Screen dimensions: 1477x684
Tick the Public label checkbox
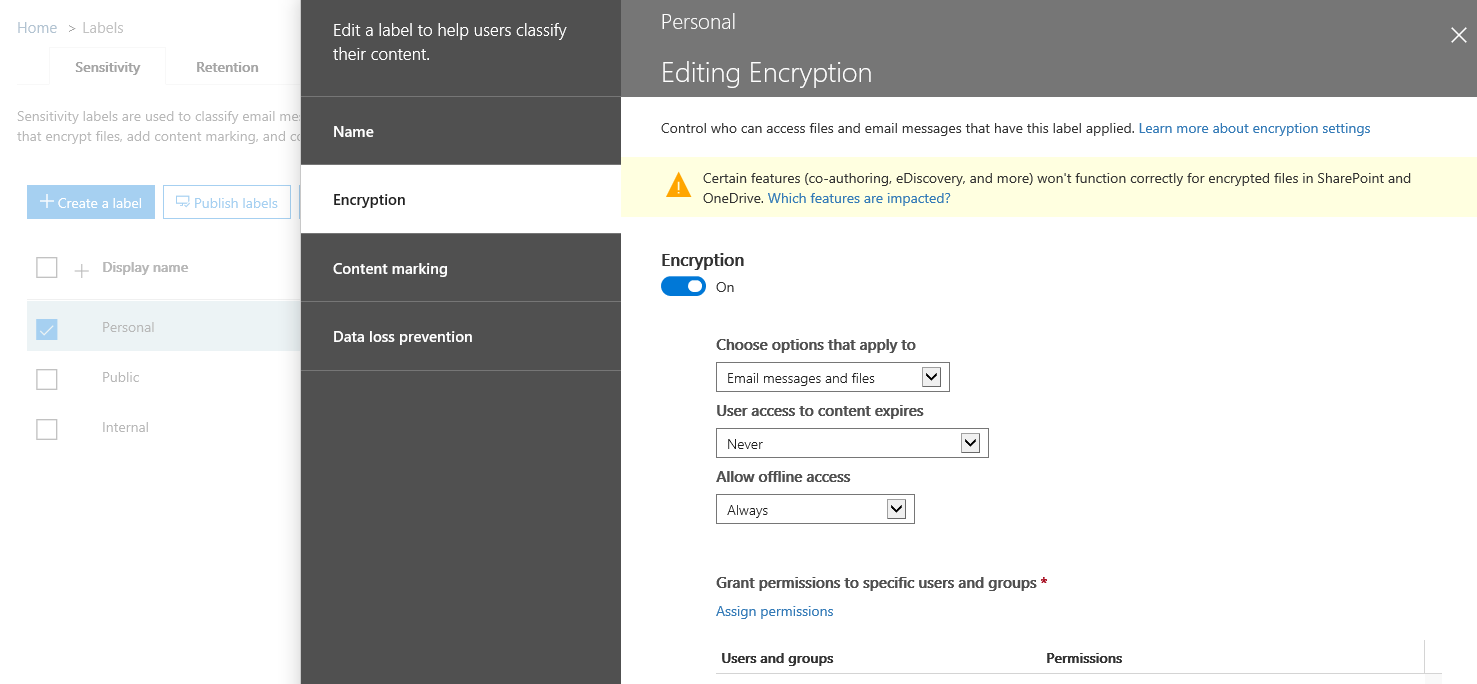tap(47, 379)
